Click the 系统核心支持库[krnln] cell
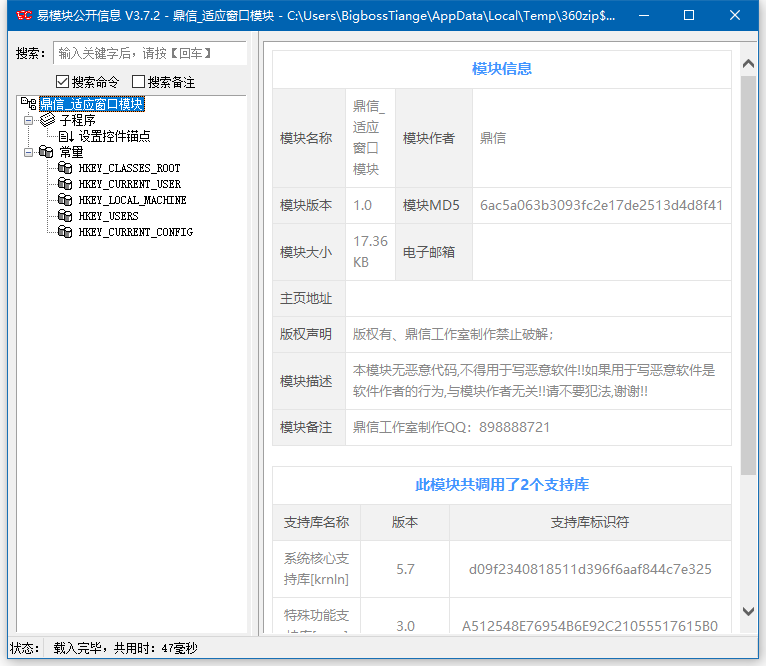Image resolution: width=766 pixels, height=666 pixels. 317,569
